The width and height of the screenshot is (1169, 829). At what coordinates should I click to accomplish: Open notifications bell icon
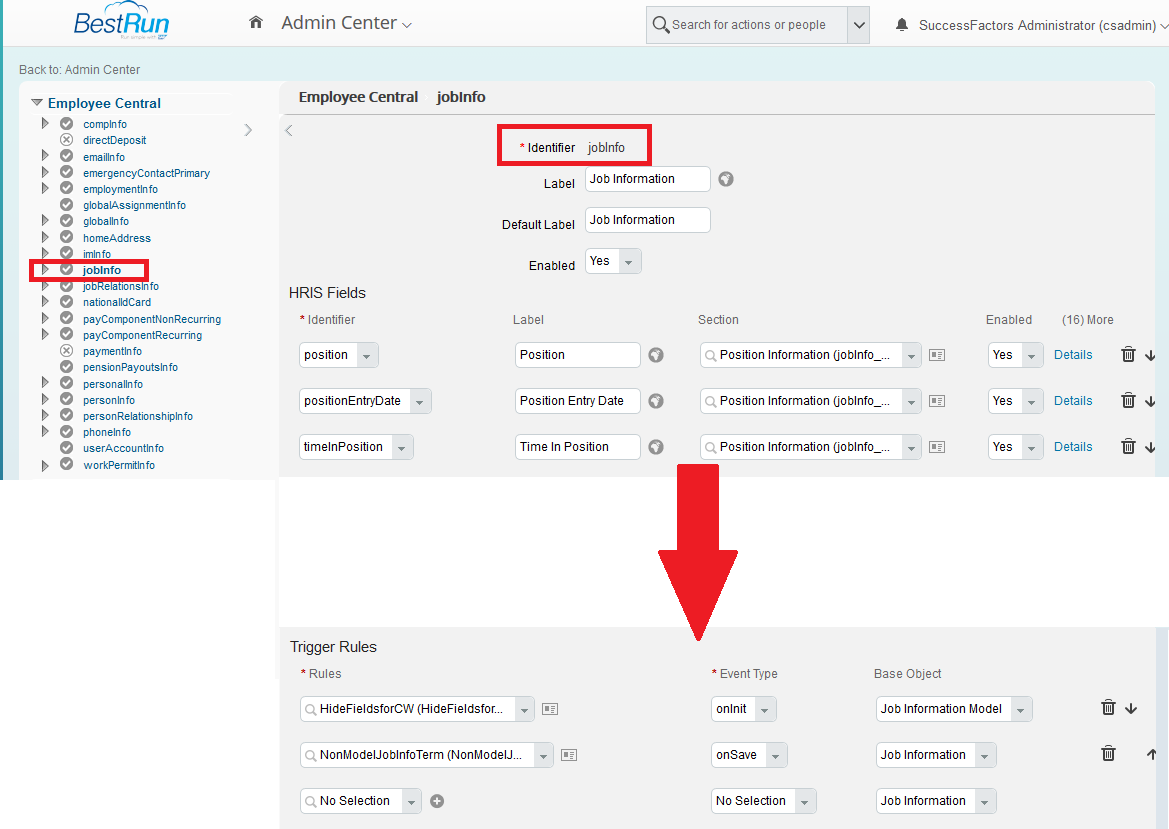[x=901, y=25]
